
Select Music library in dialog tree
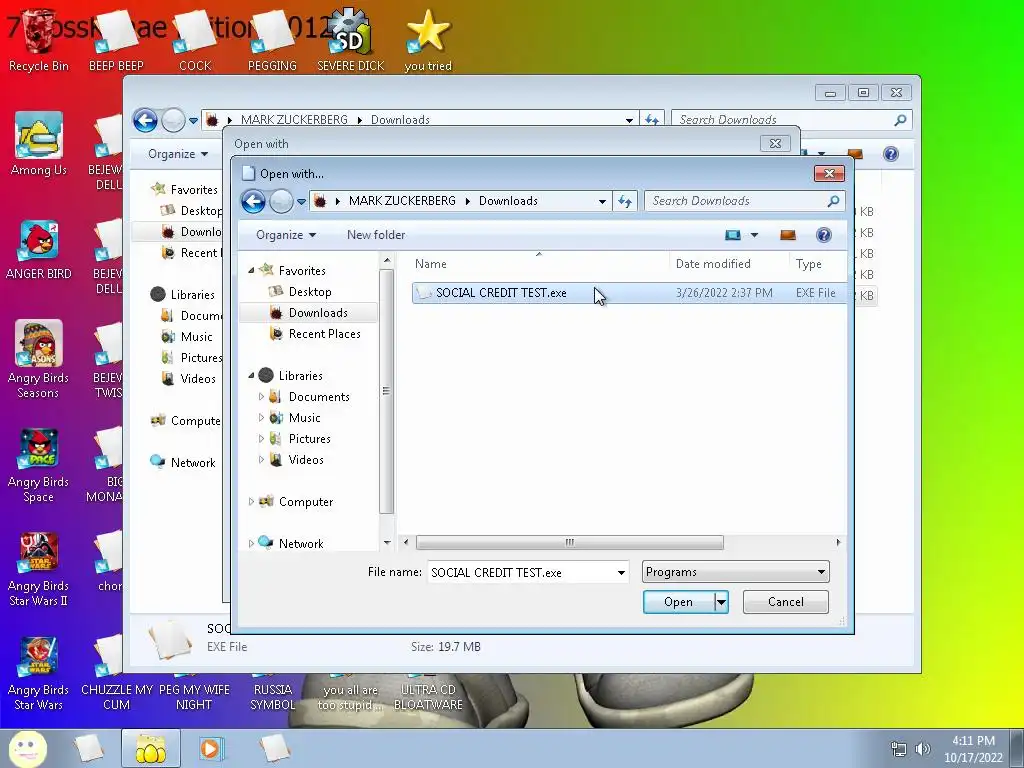point(305,418)
